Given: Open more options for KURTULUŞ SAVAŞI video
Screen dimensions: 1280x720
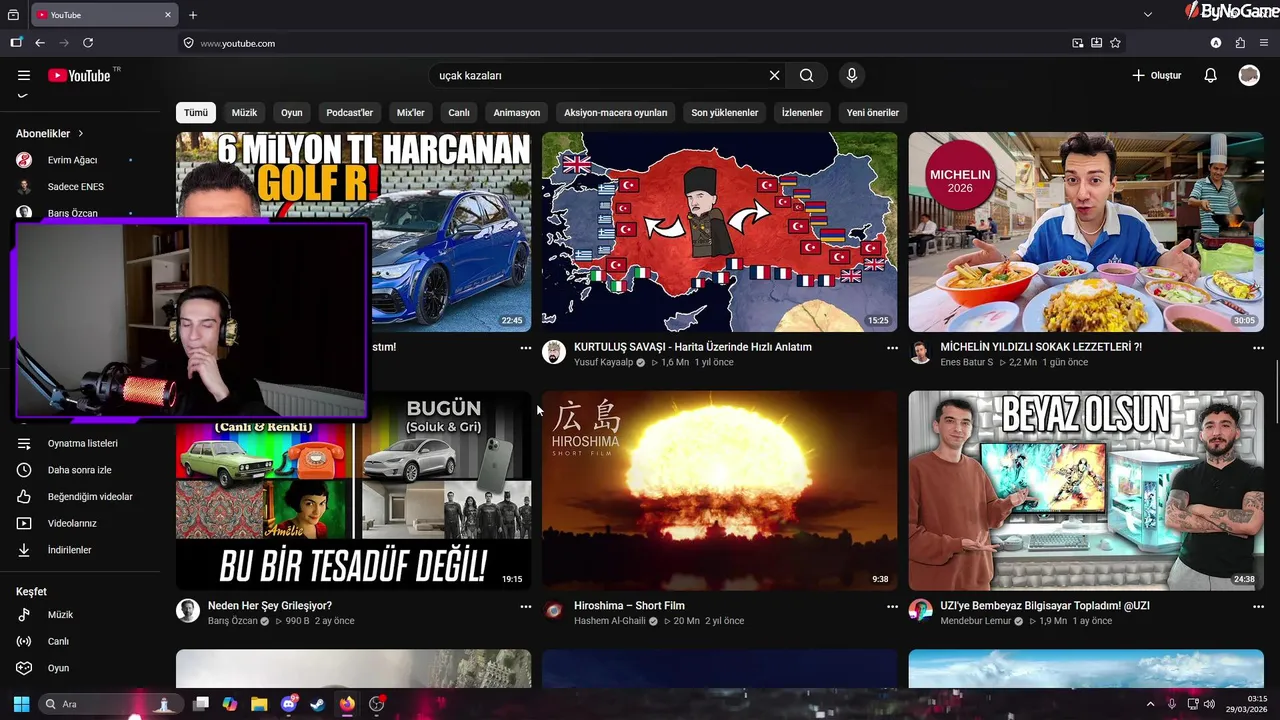Looking at the screenshot, I should 892,348.
